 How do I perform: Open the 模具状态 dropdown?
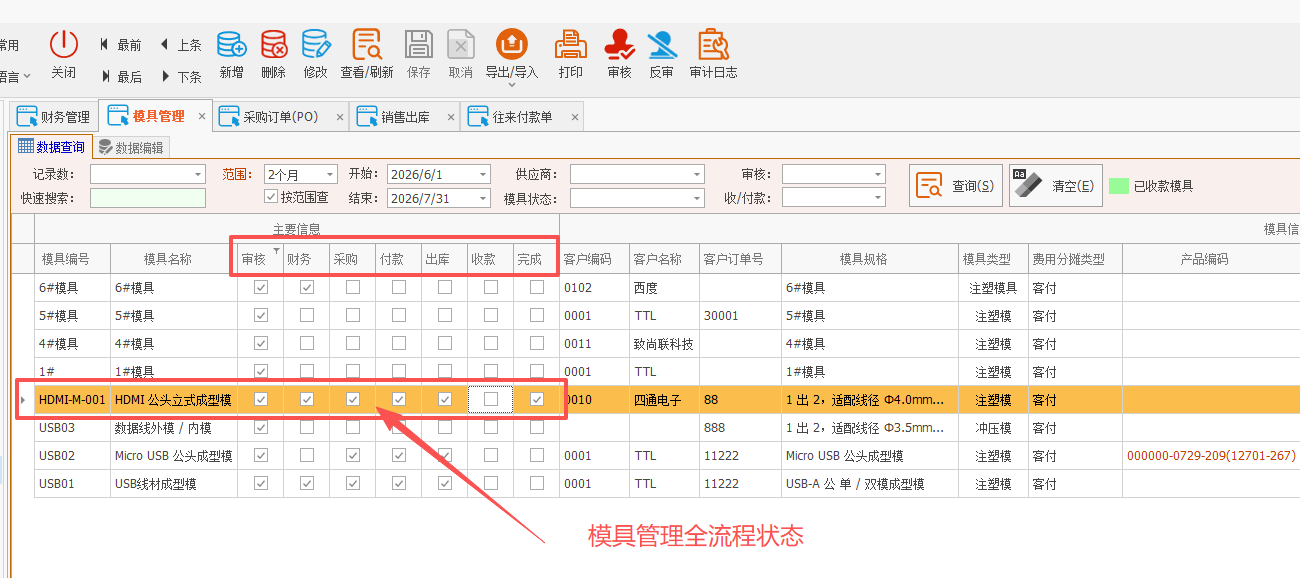(x=697, y=198)
